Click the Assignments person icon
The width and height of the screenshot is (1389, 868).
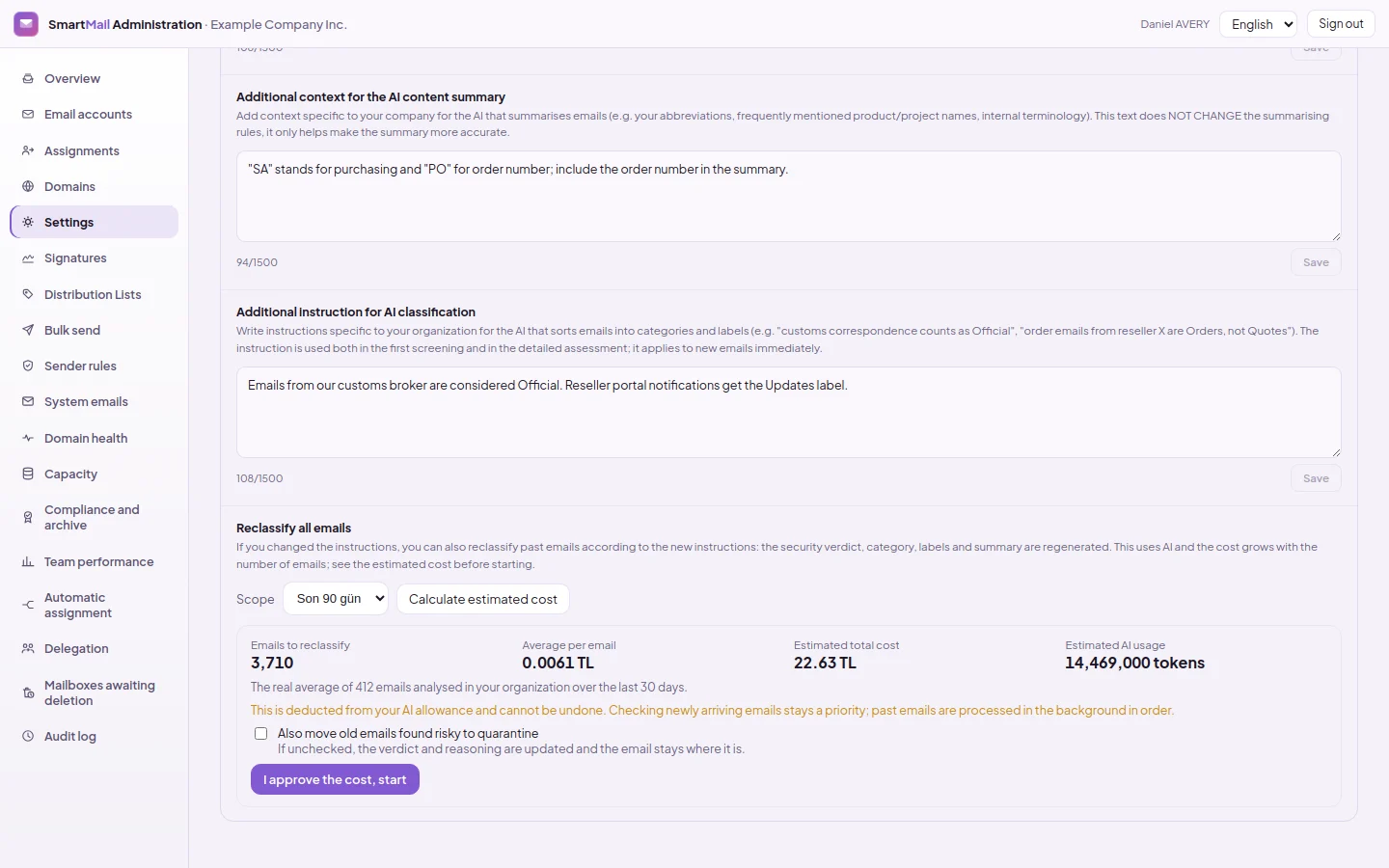tap(28, 150)
